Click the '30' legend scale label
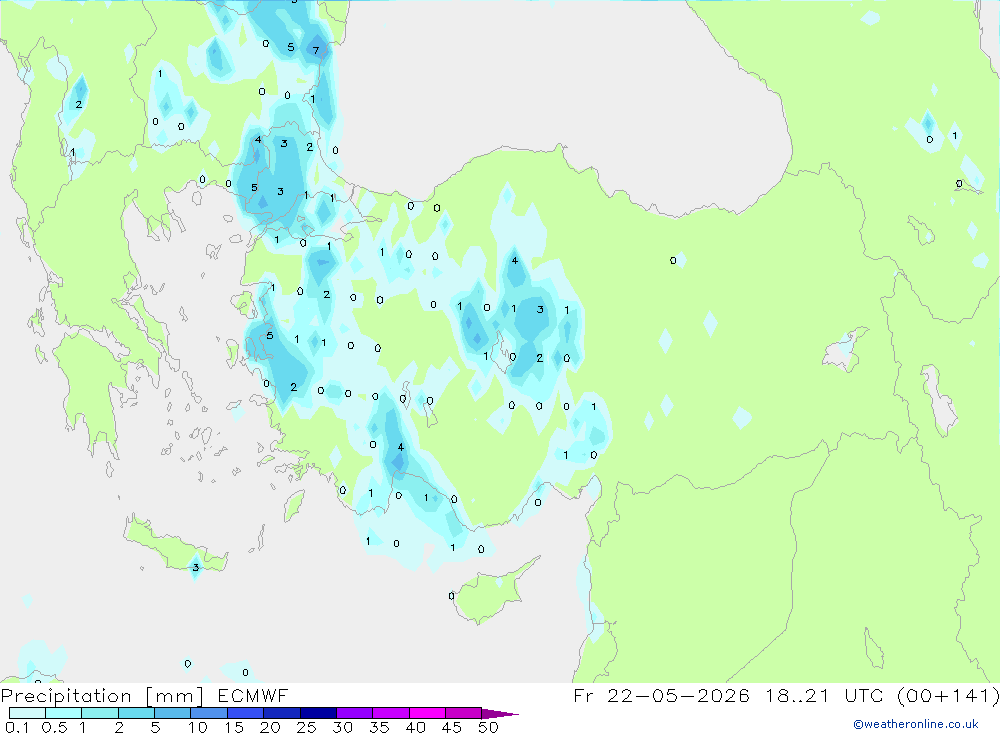The image size is (1000, 733). [x=342, y=727]
